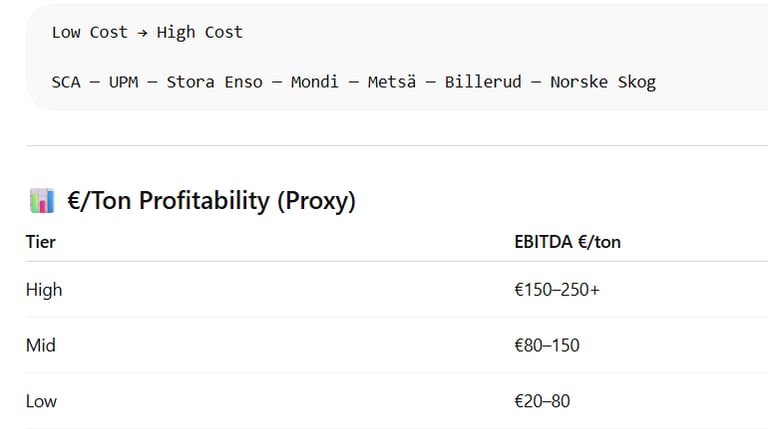768x429 pixels.
Task: Select the High tier cell
Action: point(44,290)
